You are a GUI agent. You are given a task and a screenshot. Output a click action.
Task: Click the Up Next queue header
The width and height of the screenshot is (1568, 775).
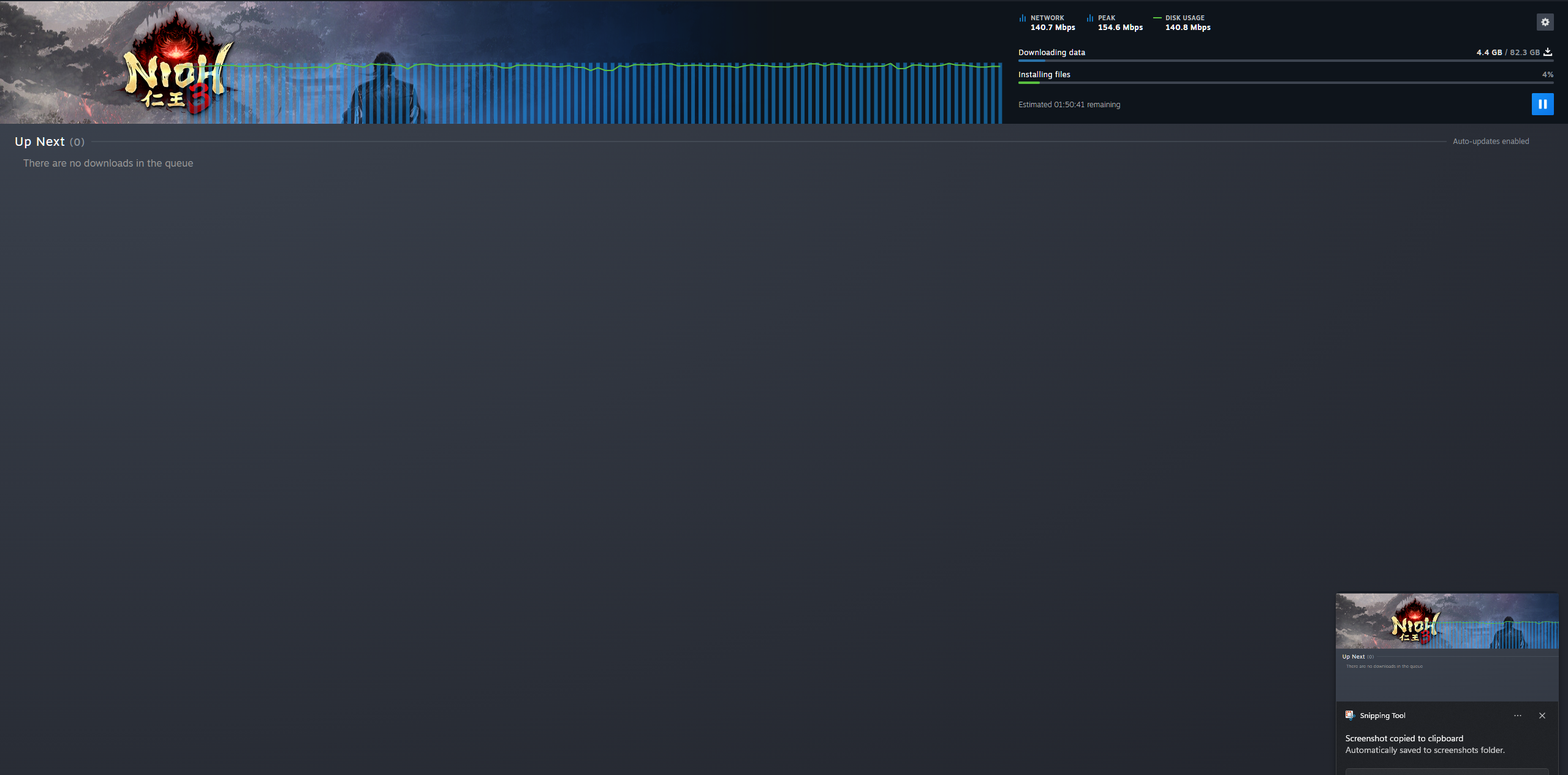point(40,142)
